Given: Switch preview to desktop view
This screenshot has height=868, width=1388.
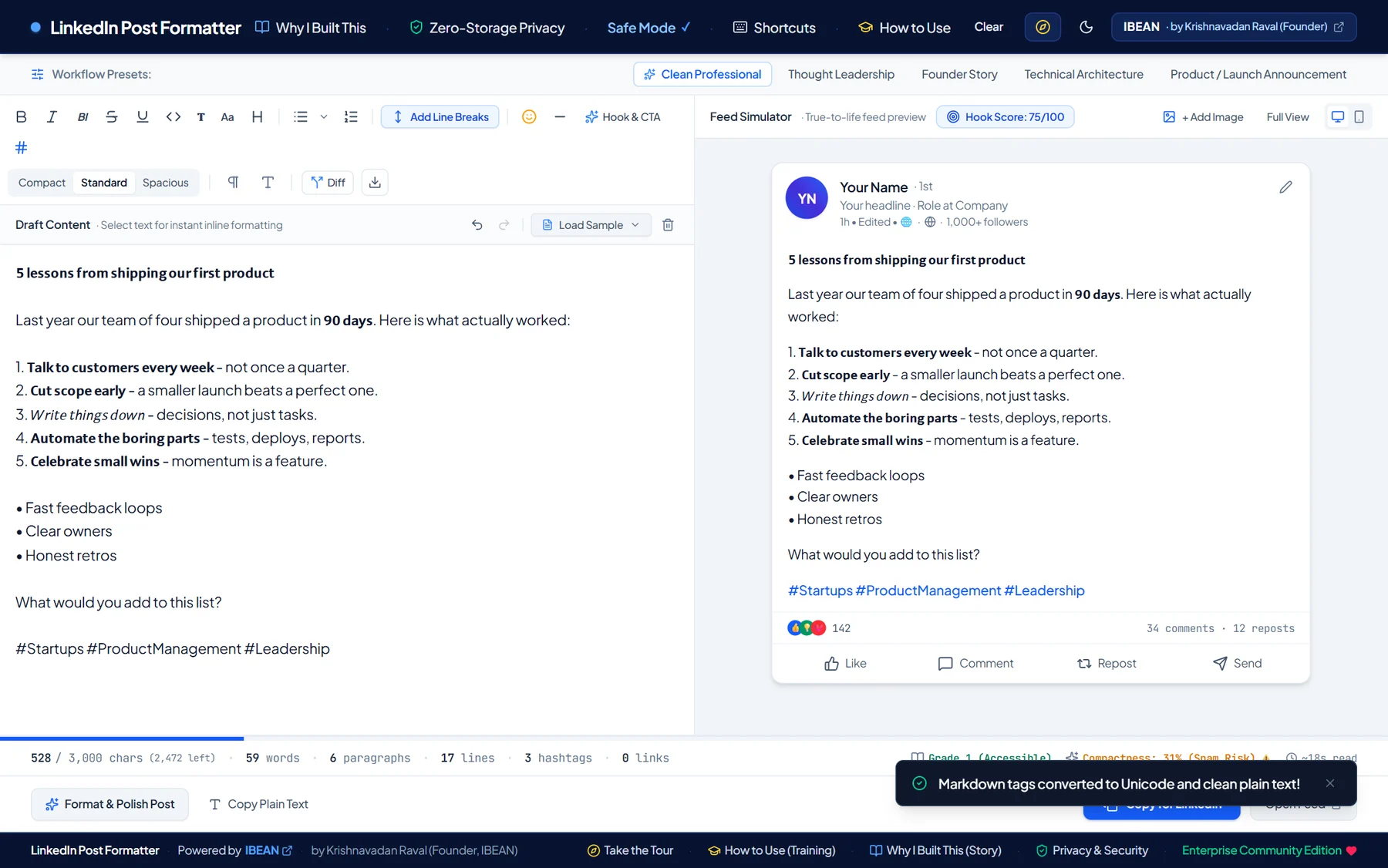Looking at the screenshot, I should 1338,116.
